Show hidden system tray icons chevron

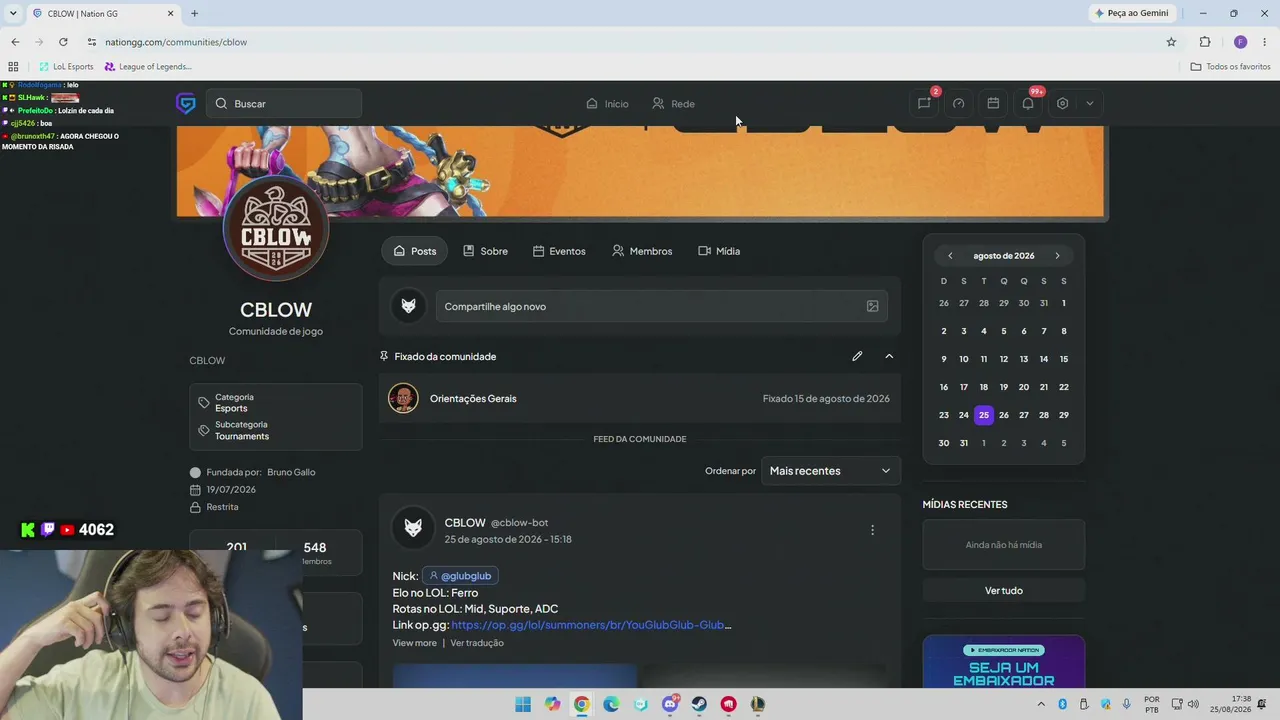tap(1041, 704)
